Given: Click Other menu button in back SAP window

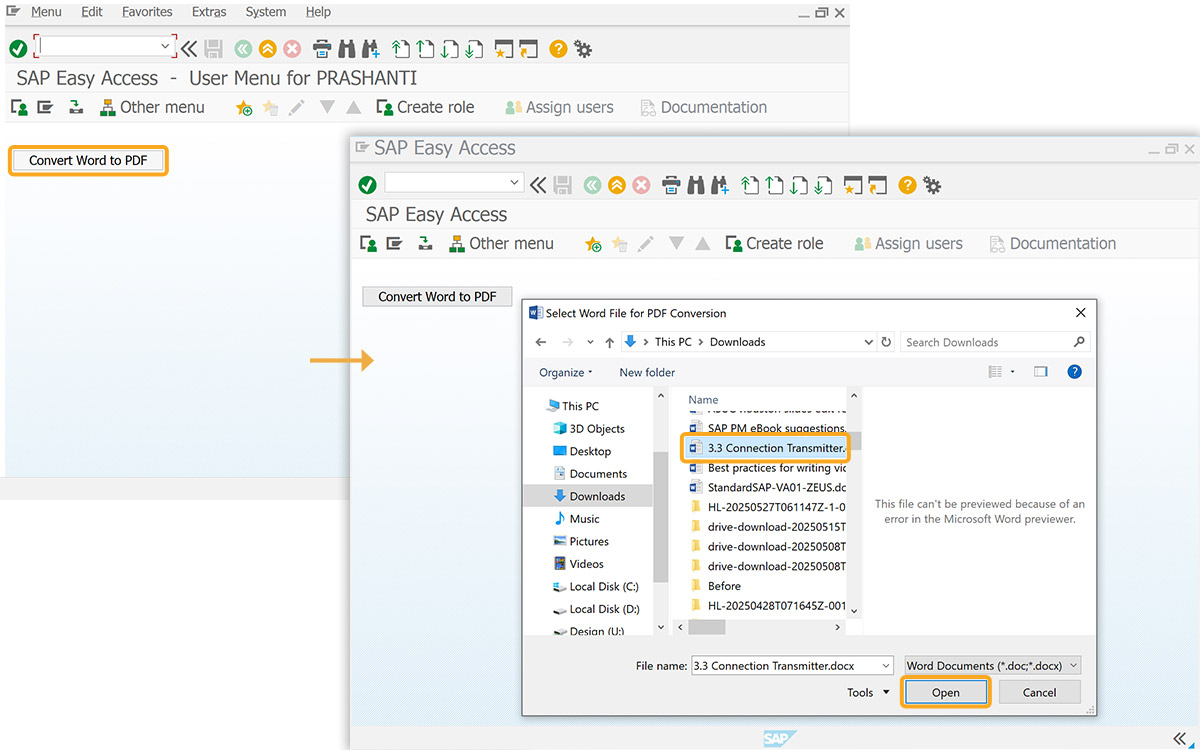Looking at the screenshot, I should (x=152, y=107).
